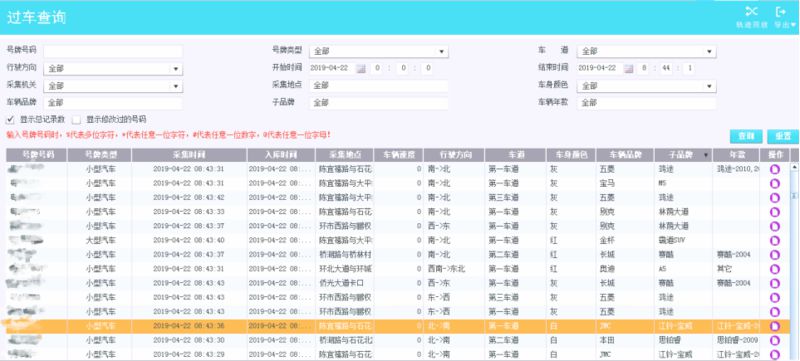
Task: Click 操作 icon in the 奥迪 A5 row
Action: [774, 269]
